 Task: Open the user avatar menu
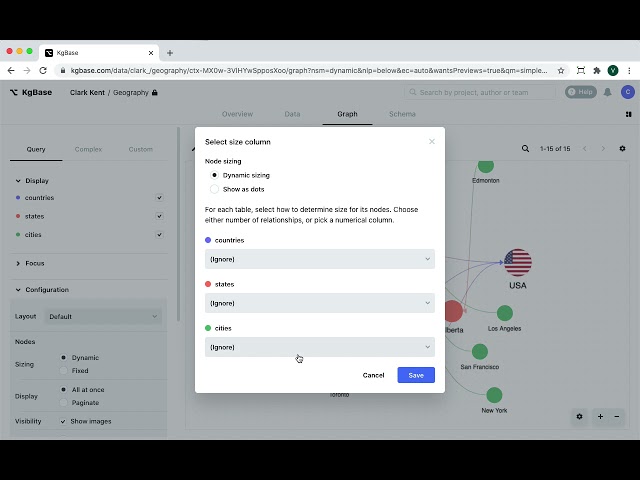tap(628, 92)
